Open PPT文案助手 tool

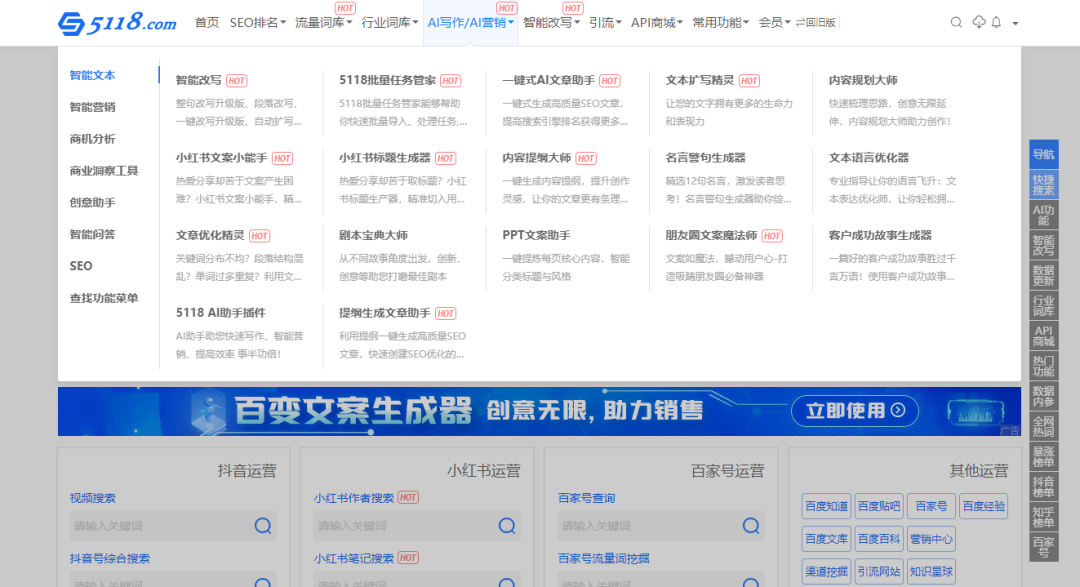coord(536,235)
